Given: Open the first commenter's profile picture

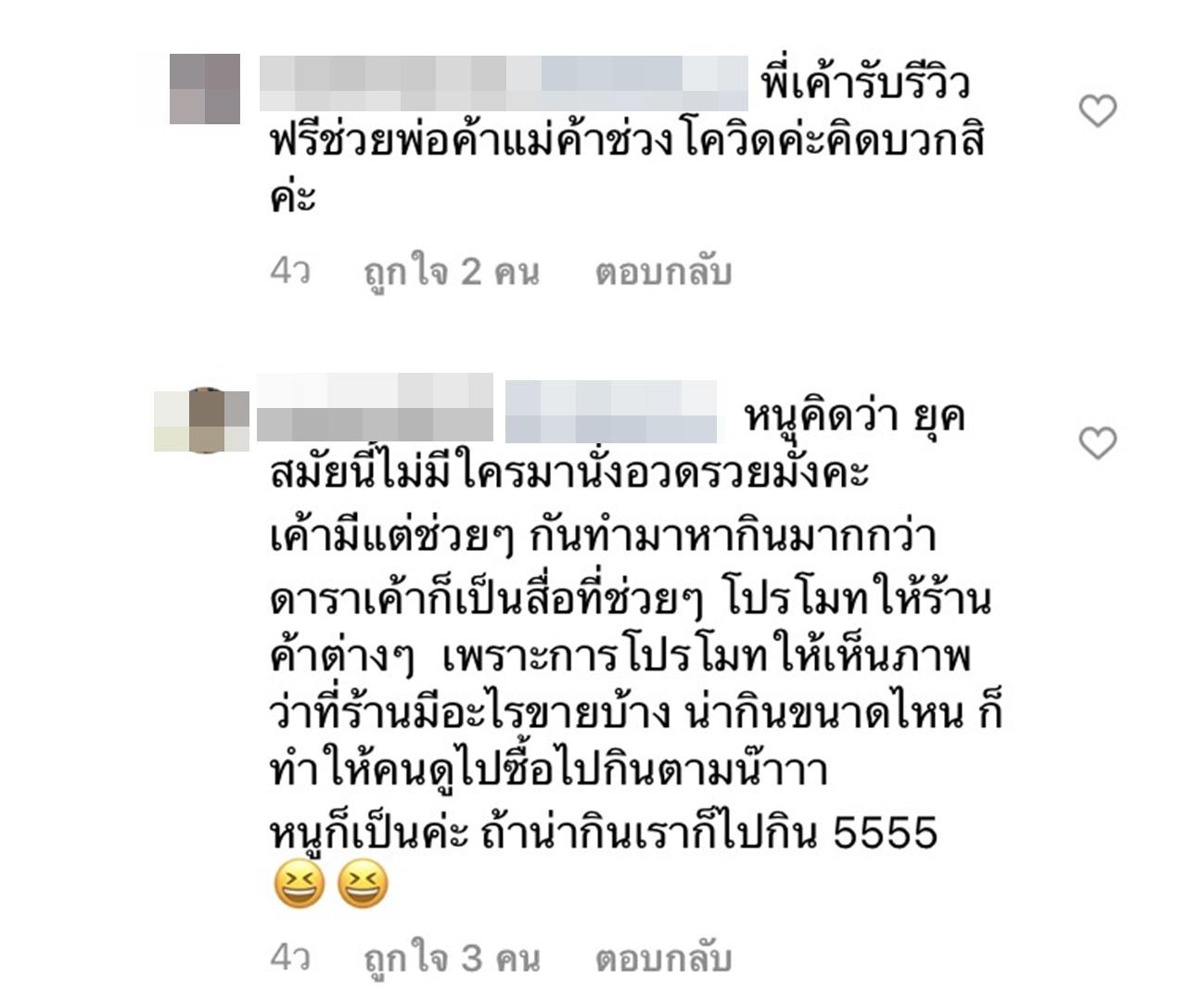Looking at the screenshot, I should point(205,89).
